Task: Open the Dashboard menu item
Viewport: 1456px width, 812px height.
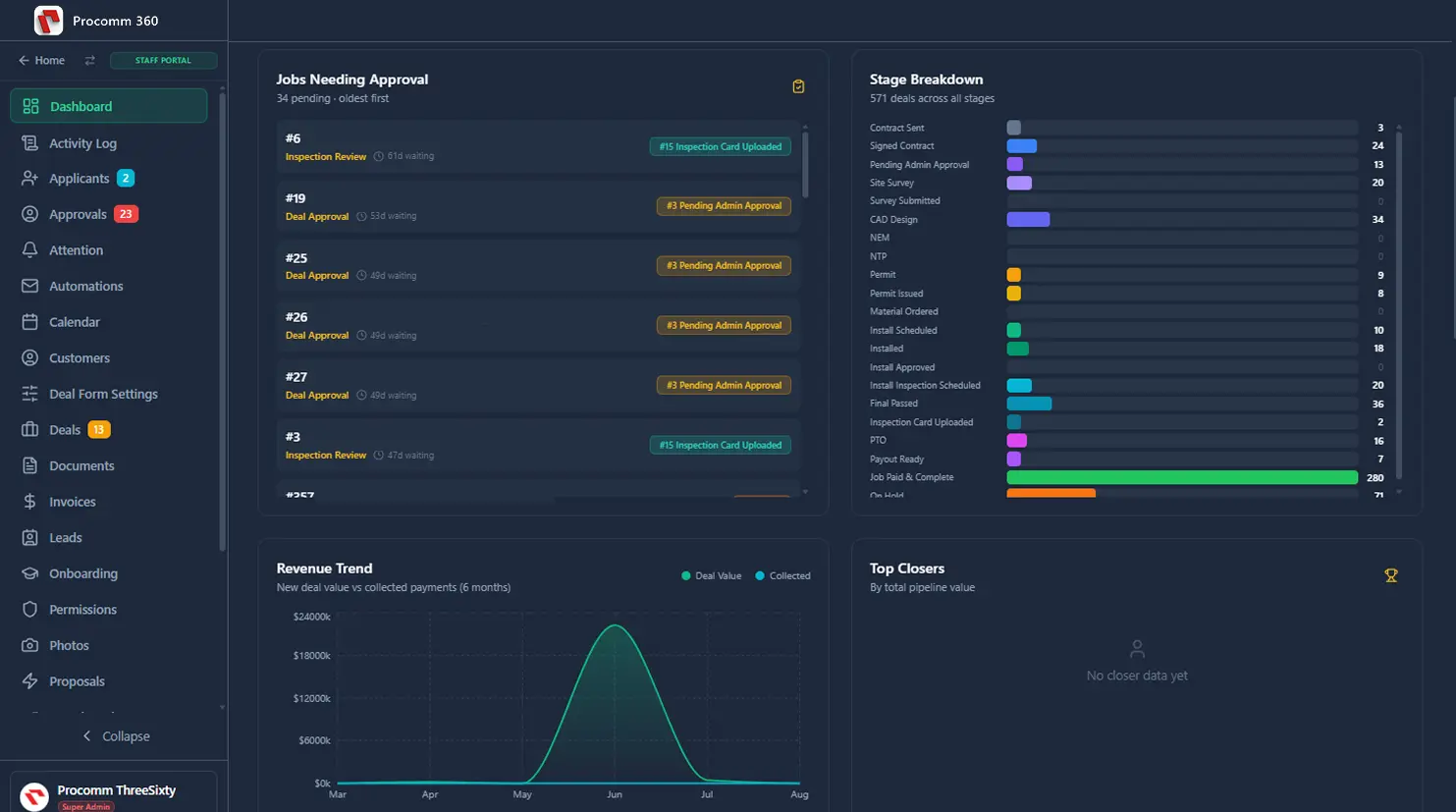Action: click(108, 106)
